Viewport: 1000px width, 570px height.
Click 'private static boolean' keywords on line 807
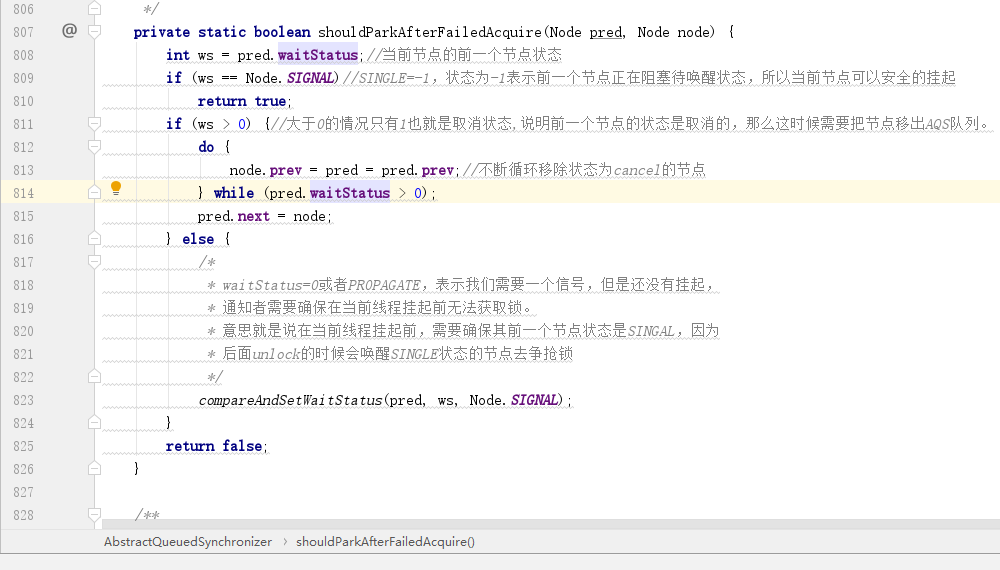tap(222, 32)
